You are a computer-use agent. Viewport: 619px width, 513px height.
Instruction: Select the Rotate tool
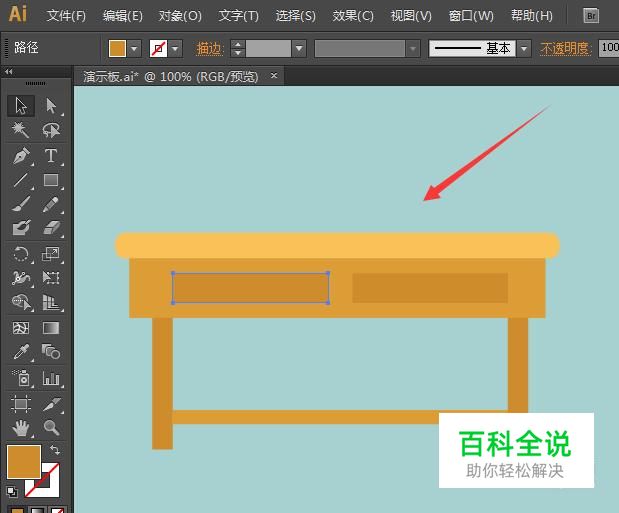21,254
